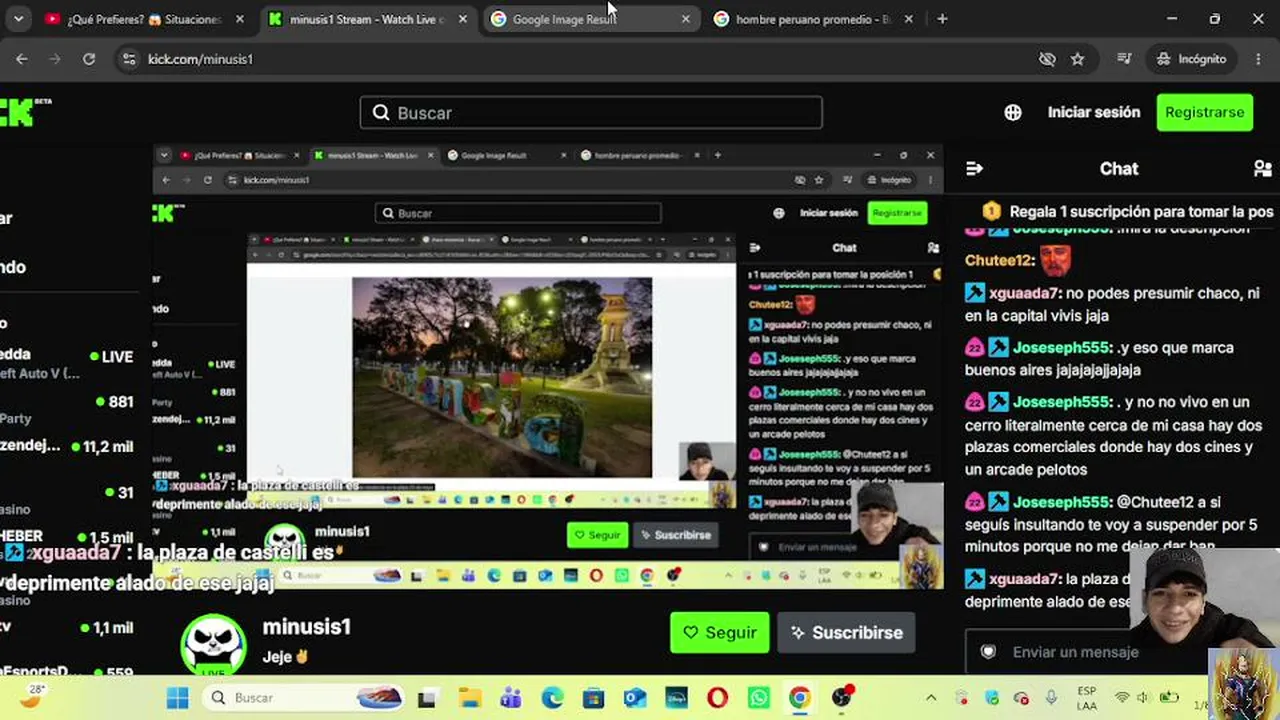View site information icon in address bar
The image size is (1280, 720).
[x=128, y=59]
